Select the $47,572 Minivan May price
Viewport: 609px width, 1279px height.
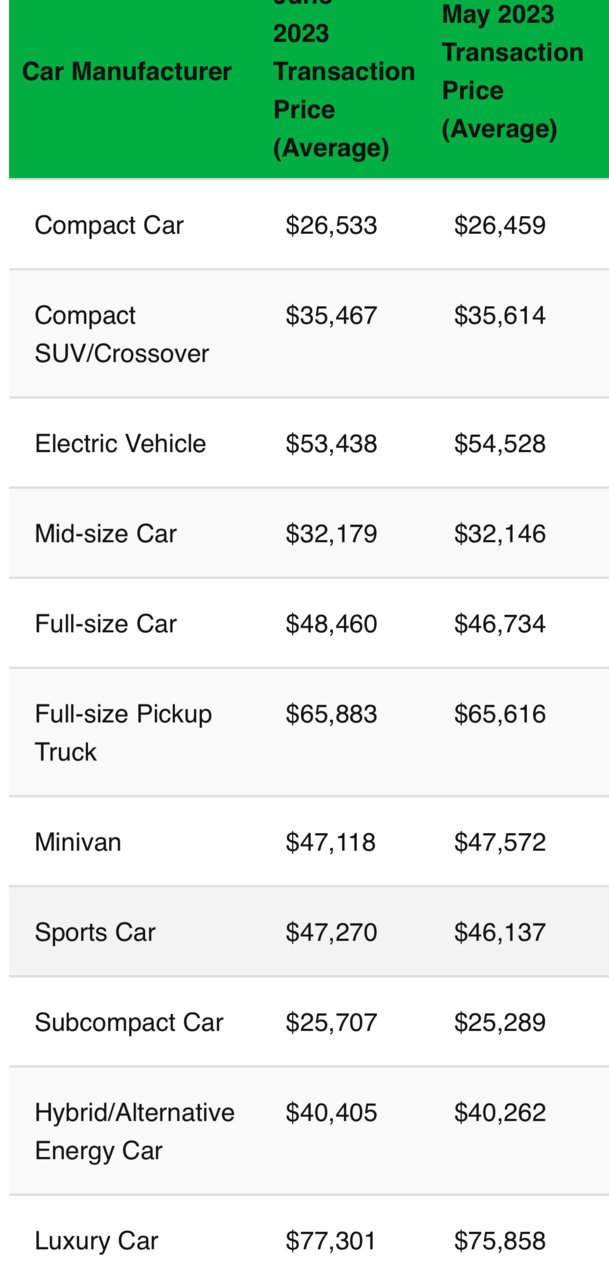tap(500, 842)
